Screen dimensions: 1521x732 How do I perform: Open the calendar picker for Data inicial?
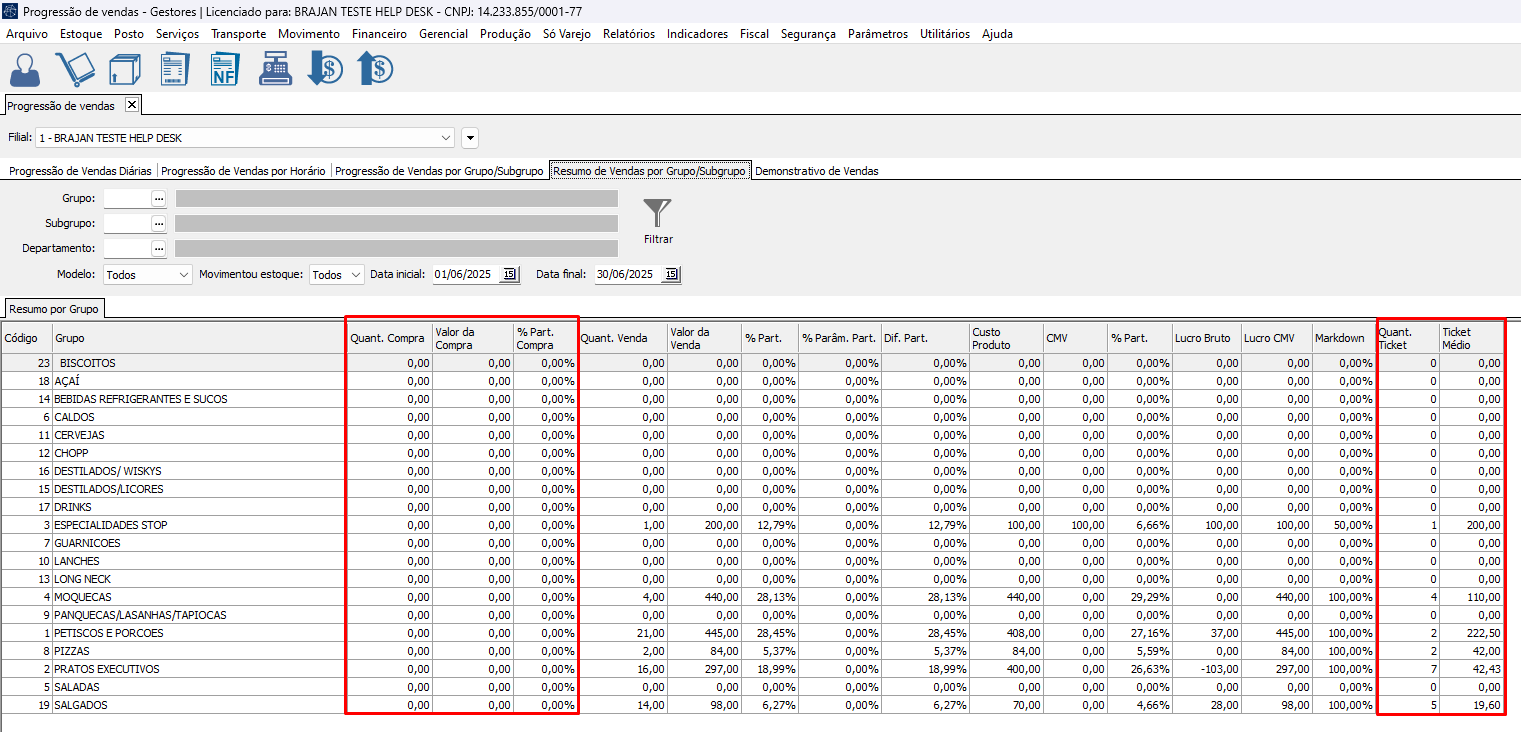tap(509, 274)
